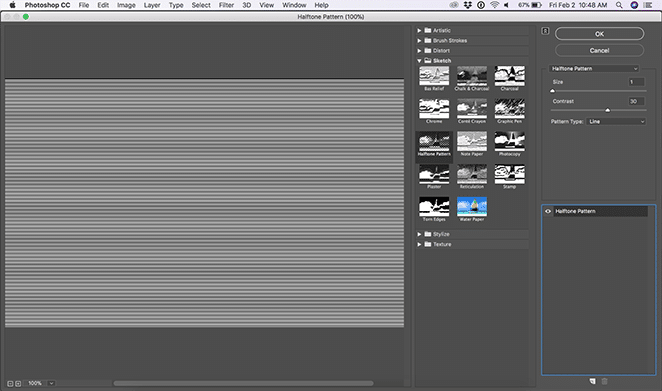Click the Contrast slider handle

[608, 110]
